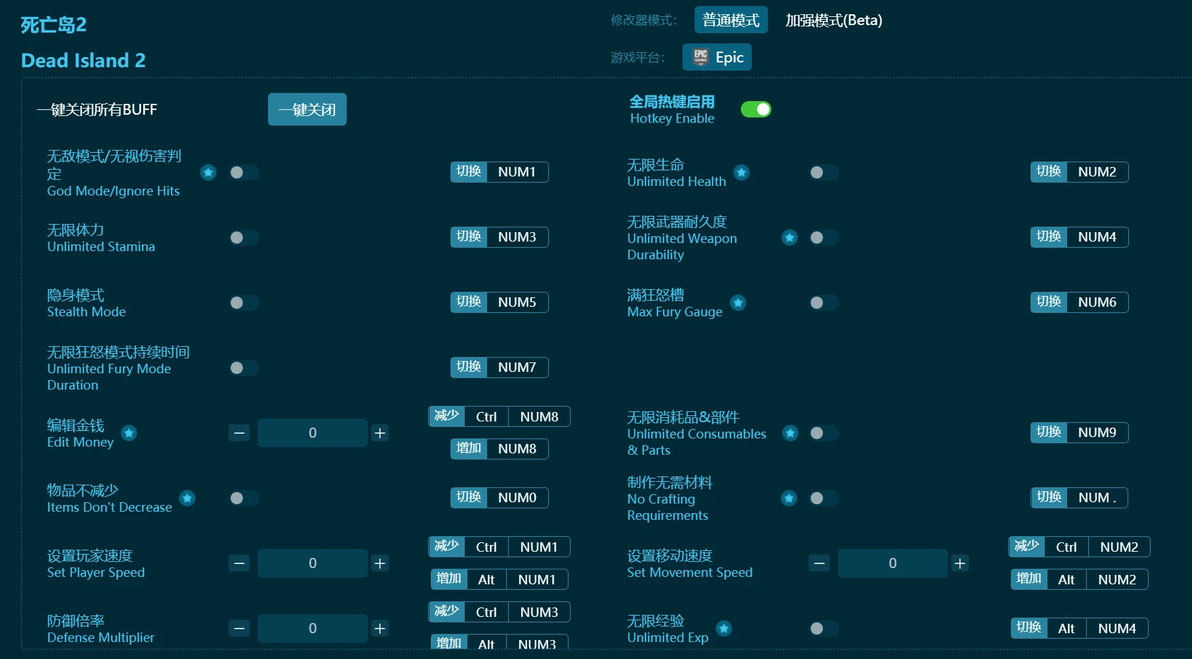
Task: Decrease Set Player Speed with minus
Action: pyautogui.click(x=239, y=563)
